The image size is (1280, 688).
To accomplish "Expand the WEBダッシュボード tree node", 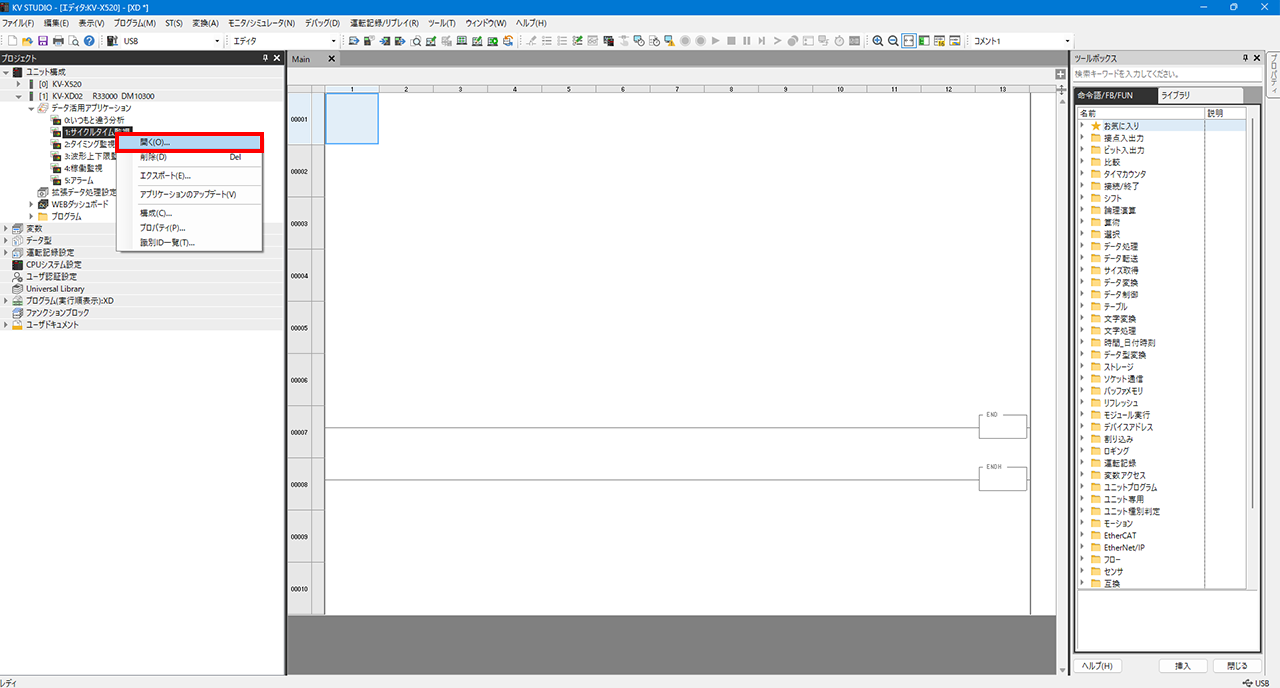I will [31, 204].
